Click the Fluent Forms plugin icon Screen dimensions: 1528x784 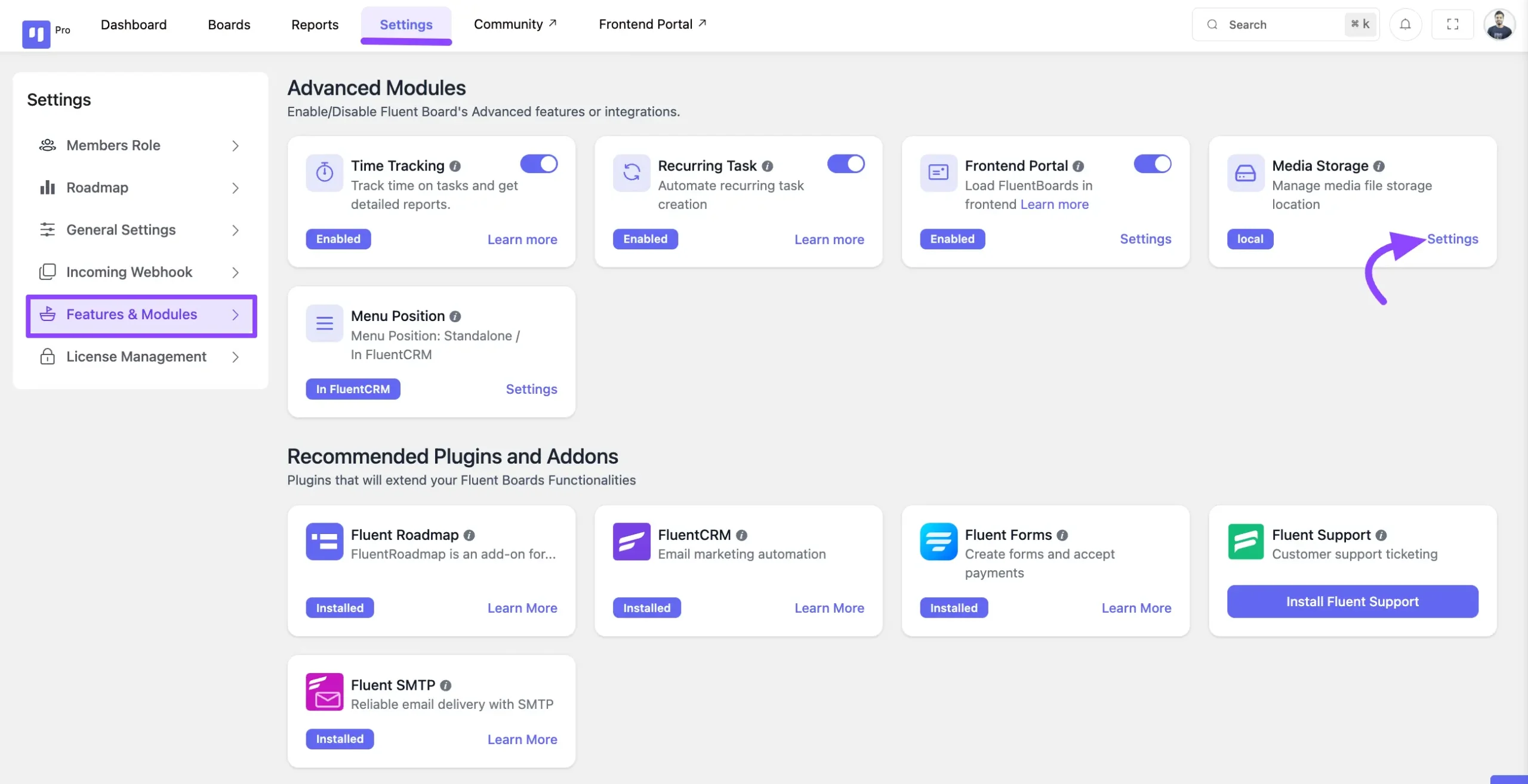click(938, 541)
